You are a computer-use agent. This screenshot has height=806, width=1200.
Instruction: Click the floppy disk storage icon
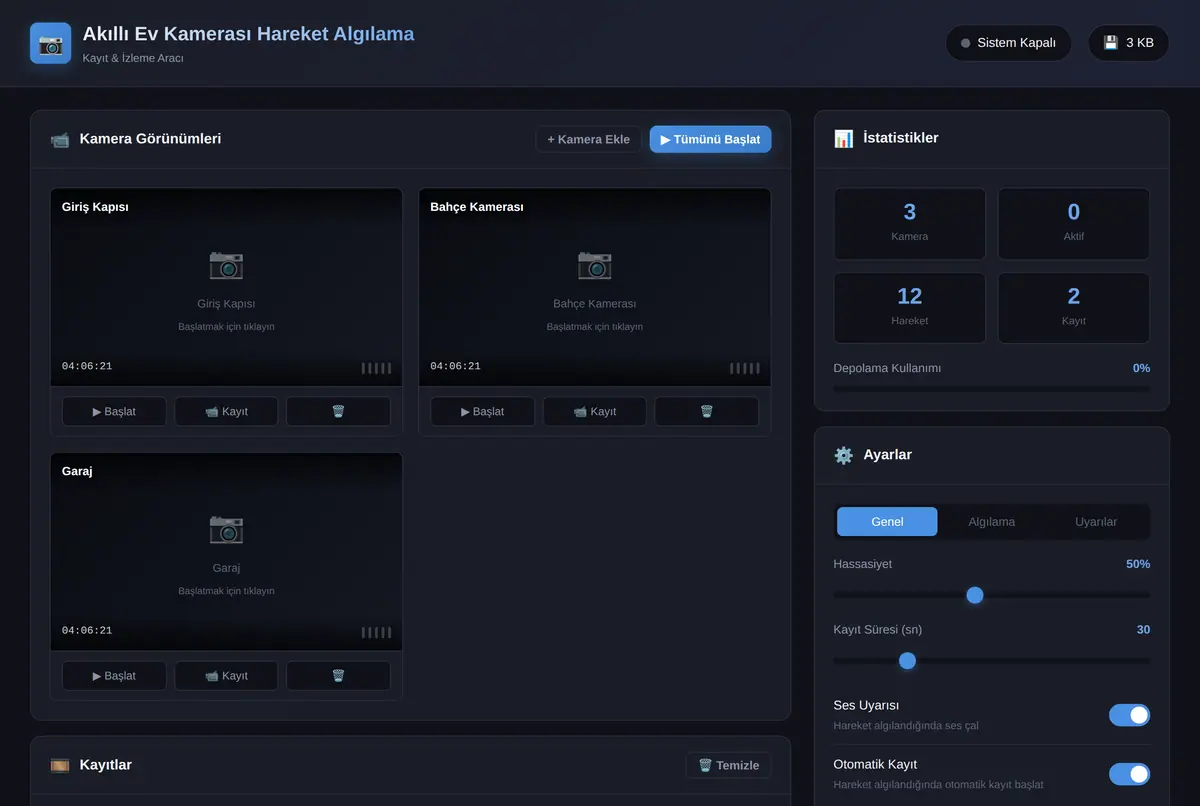click(x=1111, y=43)
